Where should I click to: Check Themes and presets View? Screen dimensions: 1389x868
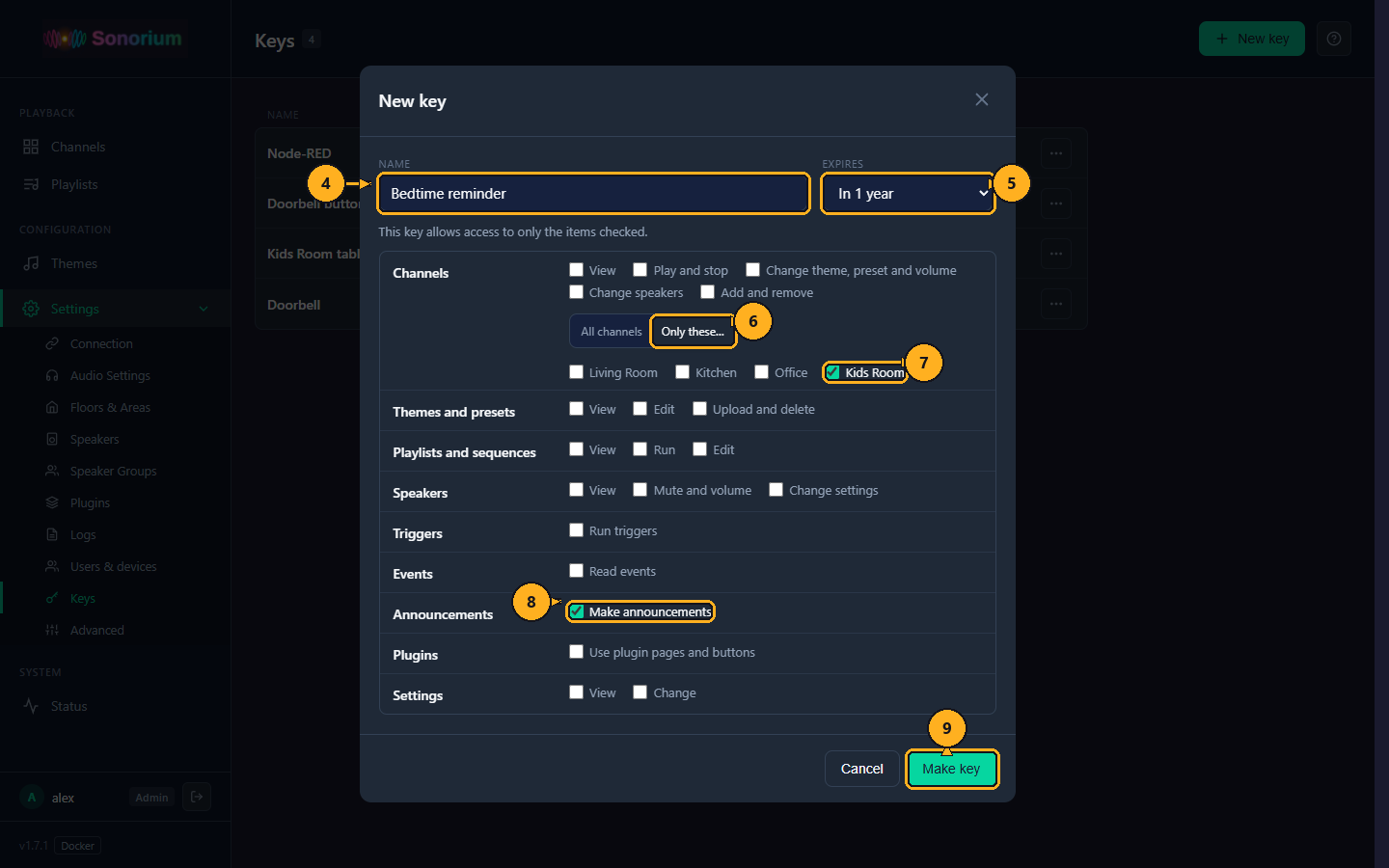576,409
